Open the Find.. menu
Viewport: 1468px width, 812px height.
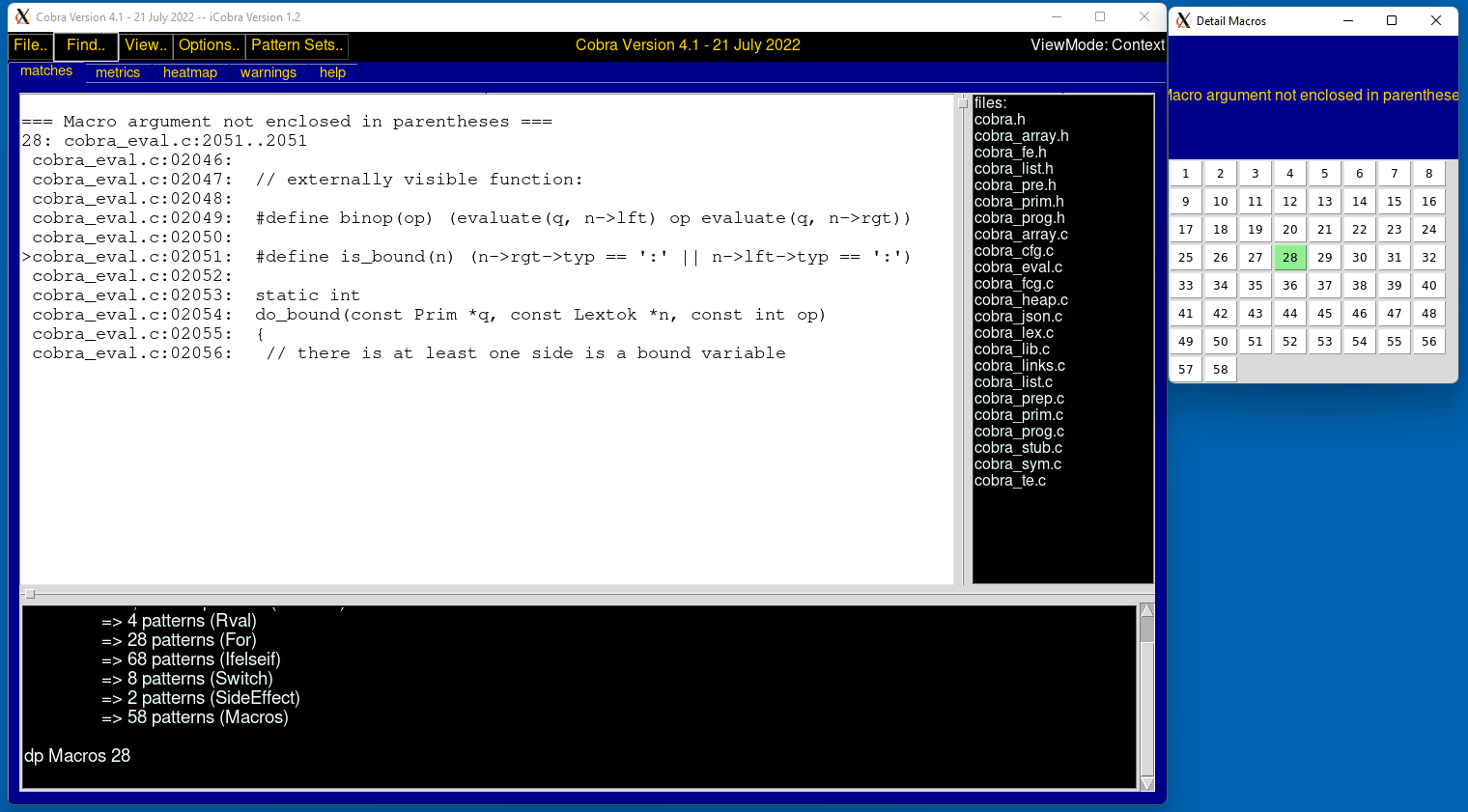(86, 45)
